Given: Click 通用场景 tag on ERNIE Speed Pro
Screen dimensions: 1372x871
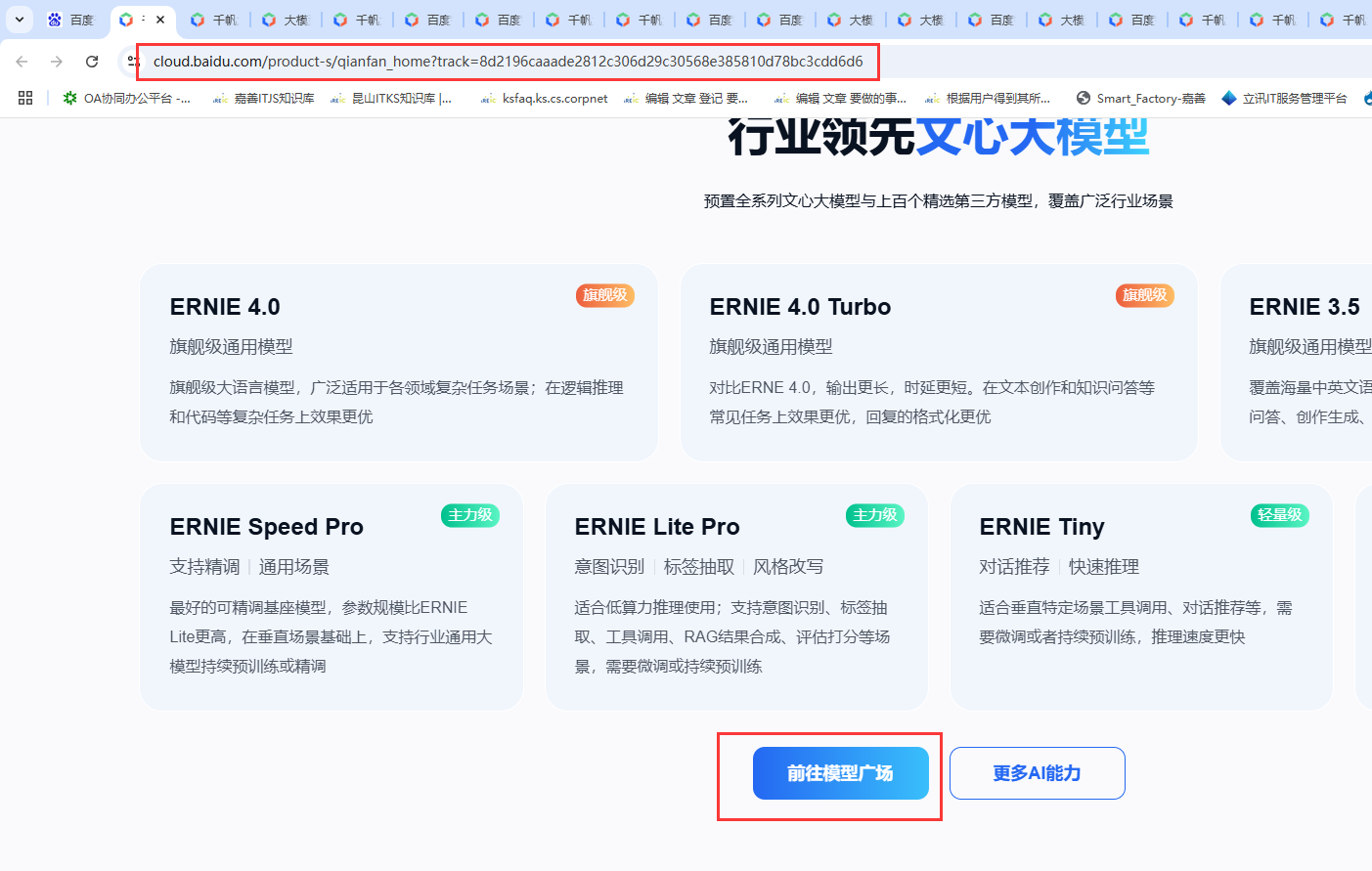Looking at the screenshot, I should pyautogui.click(x=294, y=567).
